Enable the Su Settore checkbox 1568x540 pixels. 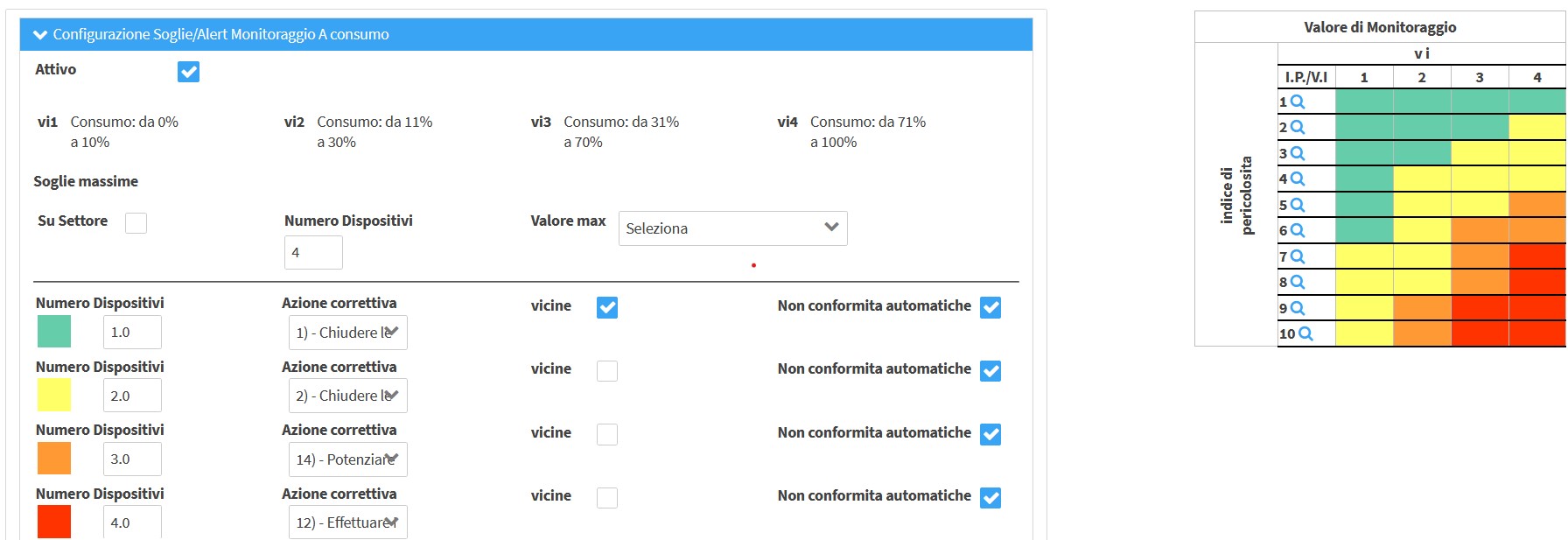[x=136, y=223]
